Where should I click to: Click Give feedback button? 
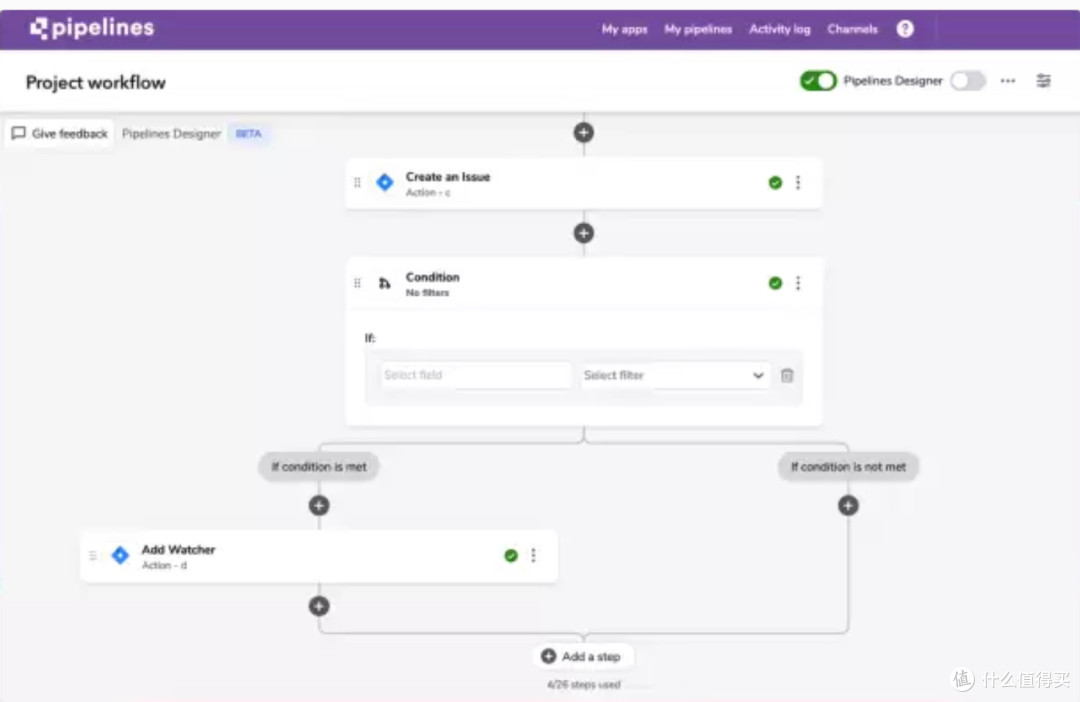tap(60, 133)
